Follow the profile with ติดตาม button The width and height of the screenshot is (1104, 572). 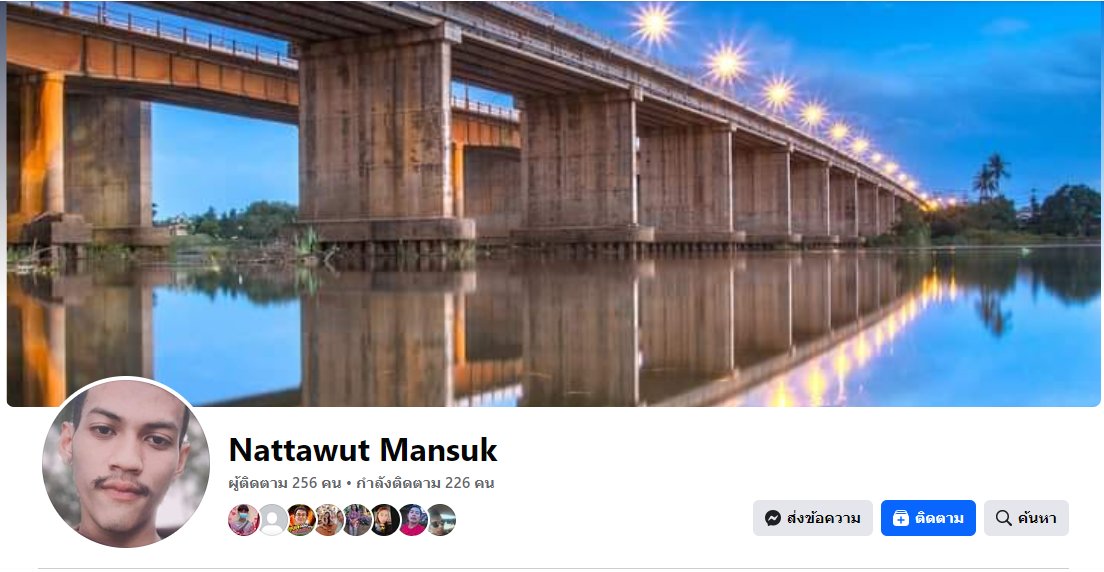click(x=928, y=518)
